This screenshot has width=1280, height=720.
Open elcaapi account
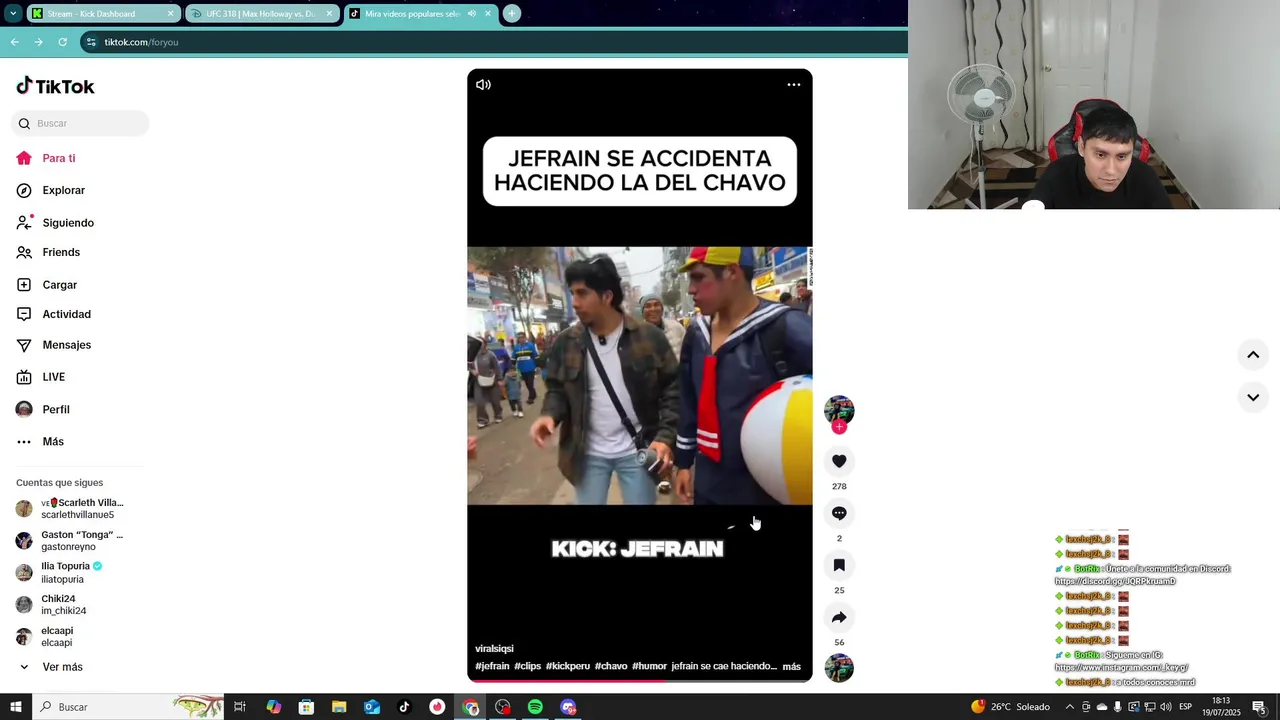click(46, 636)
